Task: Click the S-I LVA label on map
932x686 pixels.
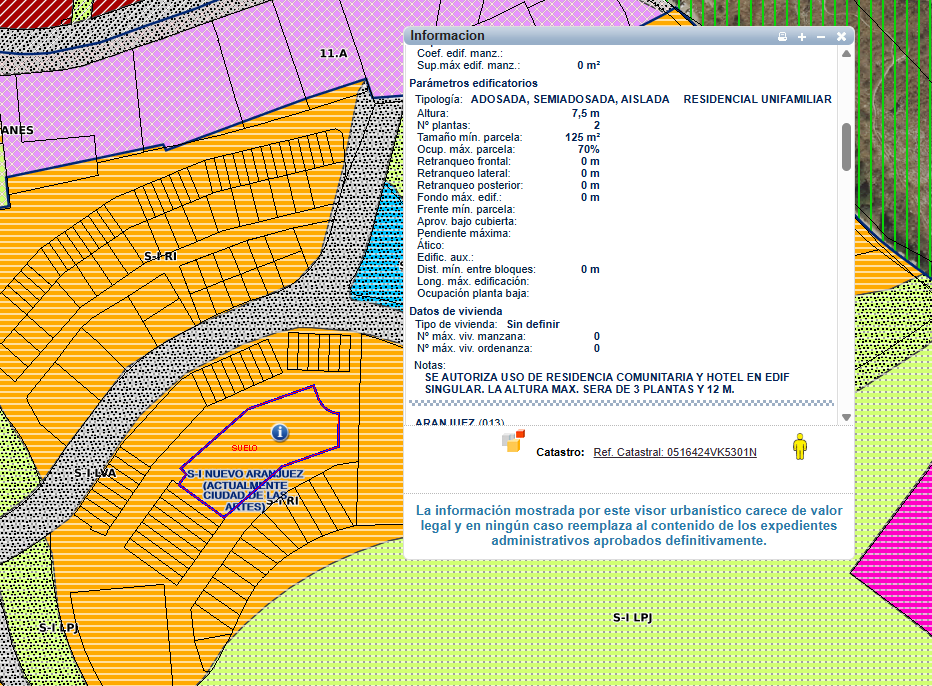Action: coord(95,471)
